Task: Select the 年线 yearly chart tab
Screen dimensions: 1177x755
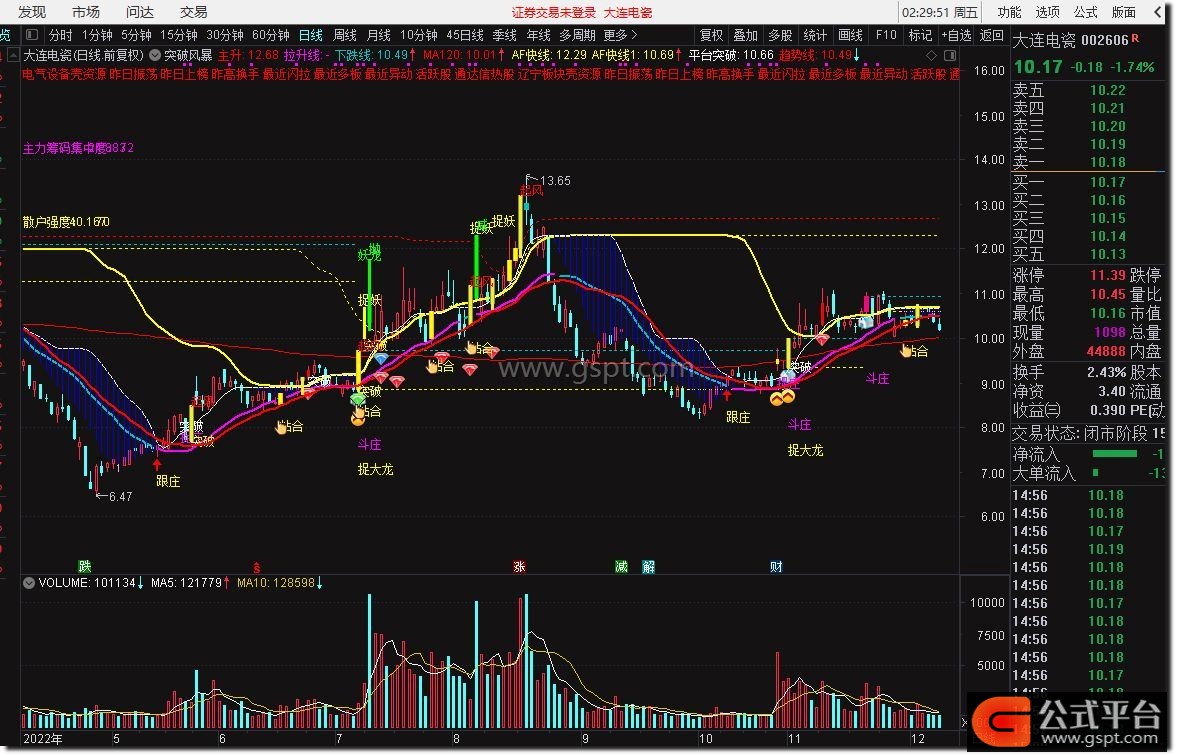Action: (x=539, y=35)
